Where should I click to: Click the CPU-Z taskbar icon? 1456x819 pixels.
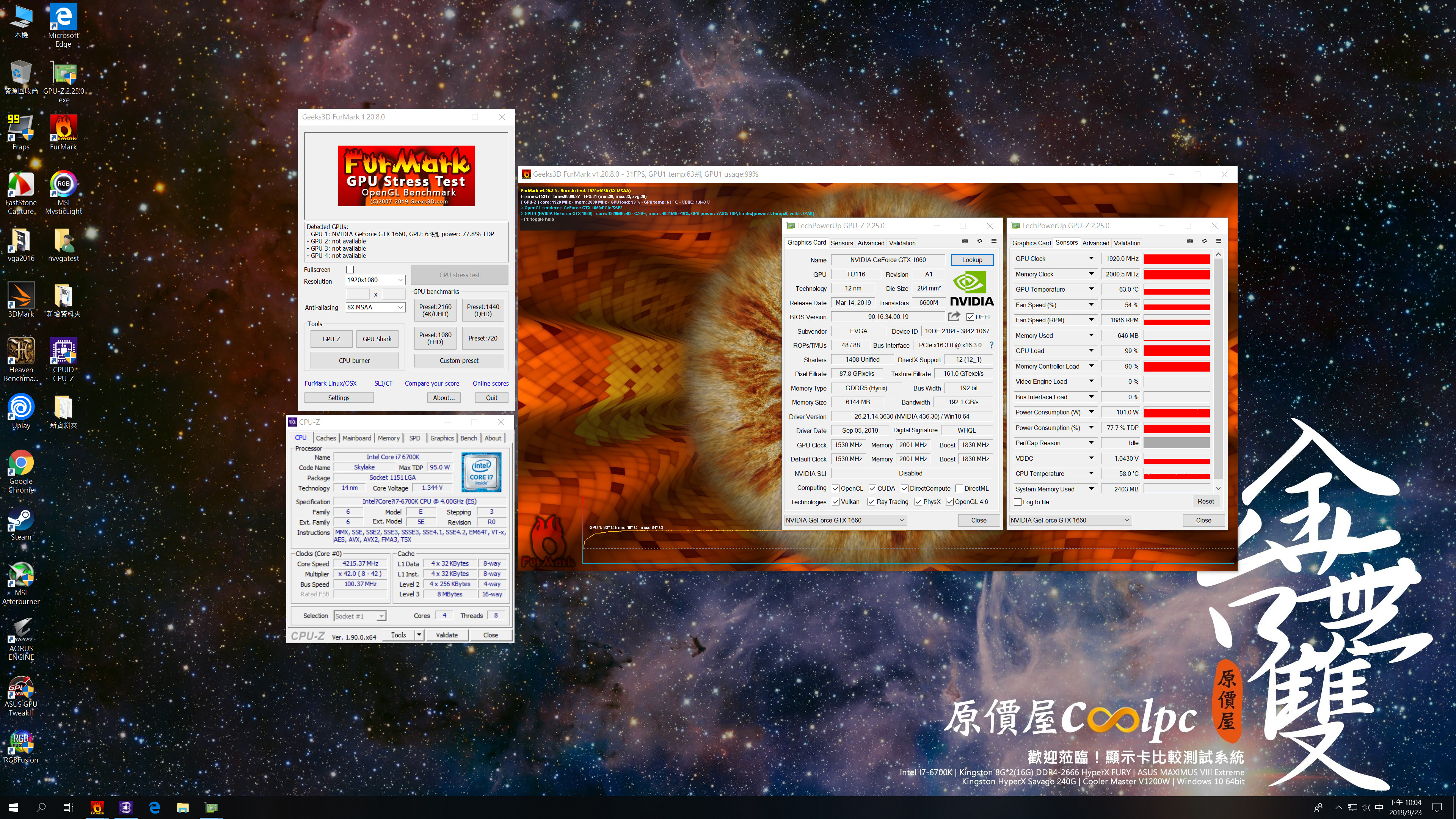(126, 807)
